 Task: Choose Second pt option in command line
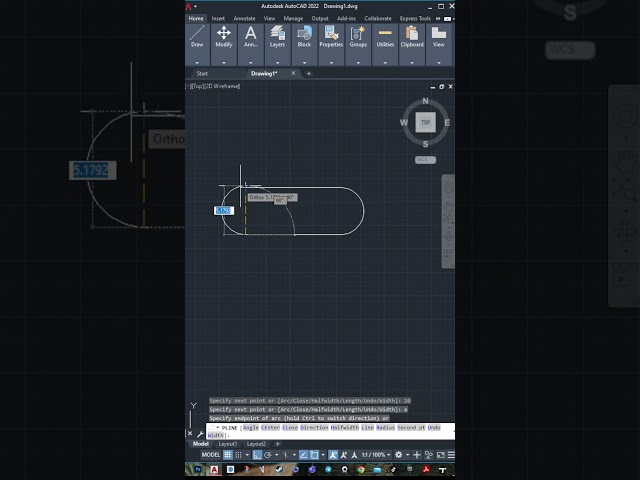point(411,427)
